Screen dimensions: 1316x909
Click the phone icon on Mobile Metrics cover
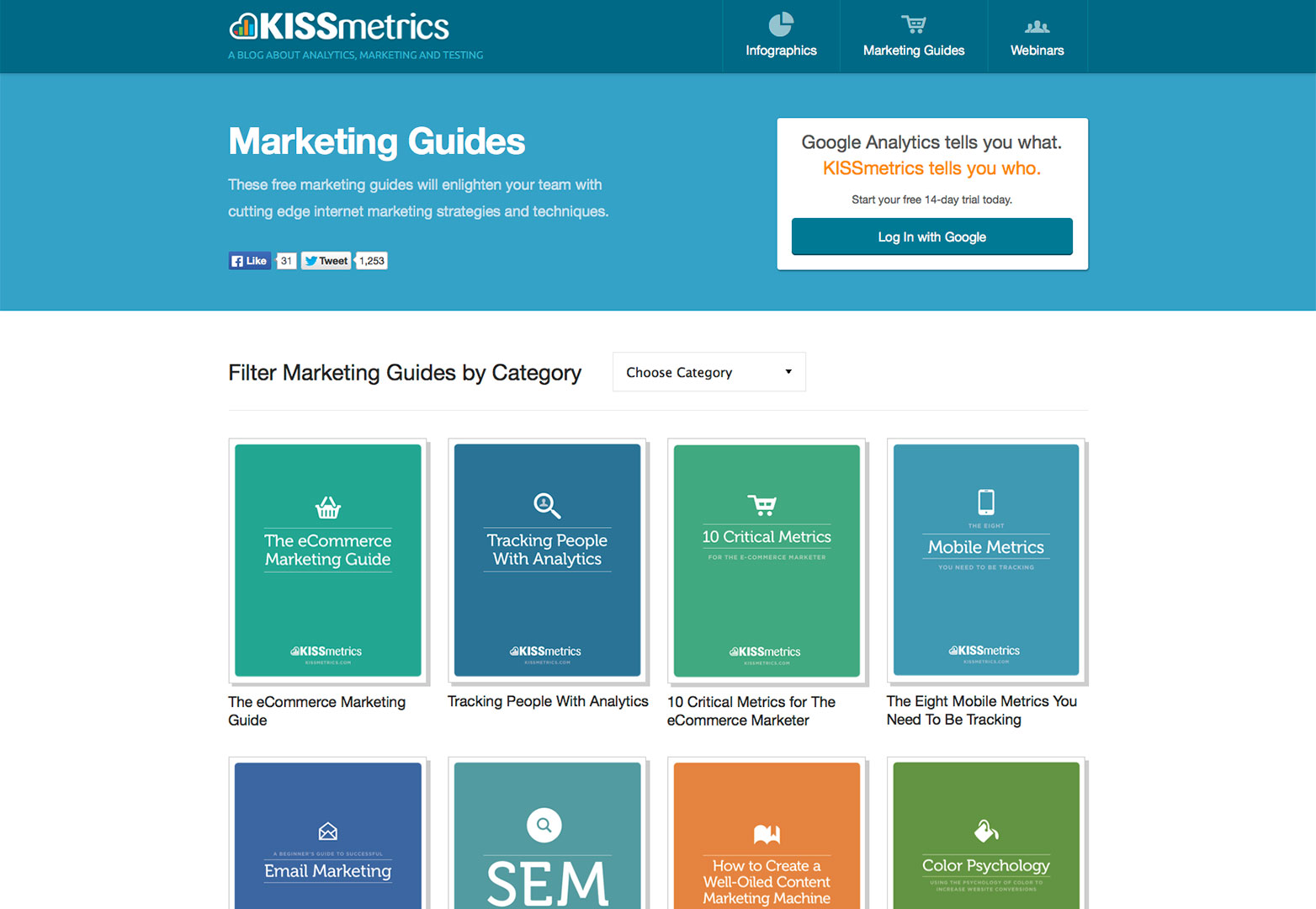tap(986, 502)
